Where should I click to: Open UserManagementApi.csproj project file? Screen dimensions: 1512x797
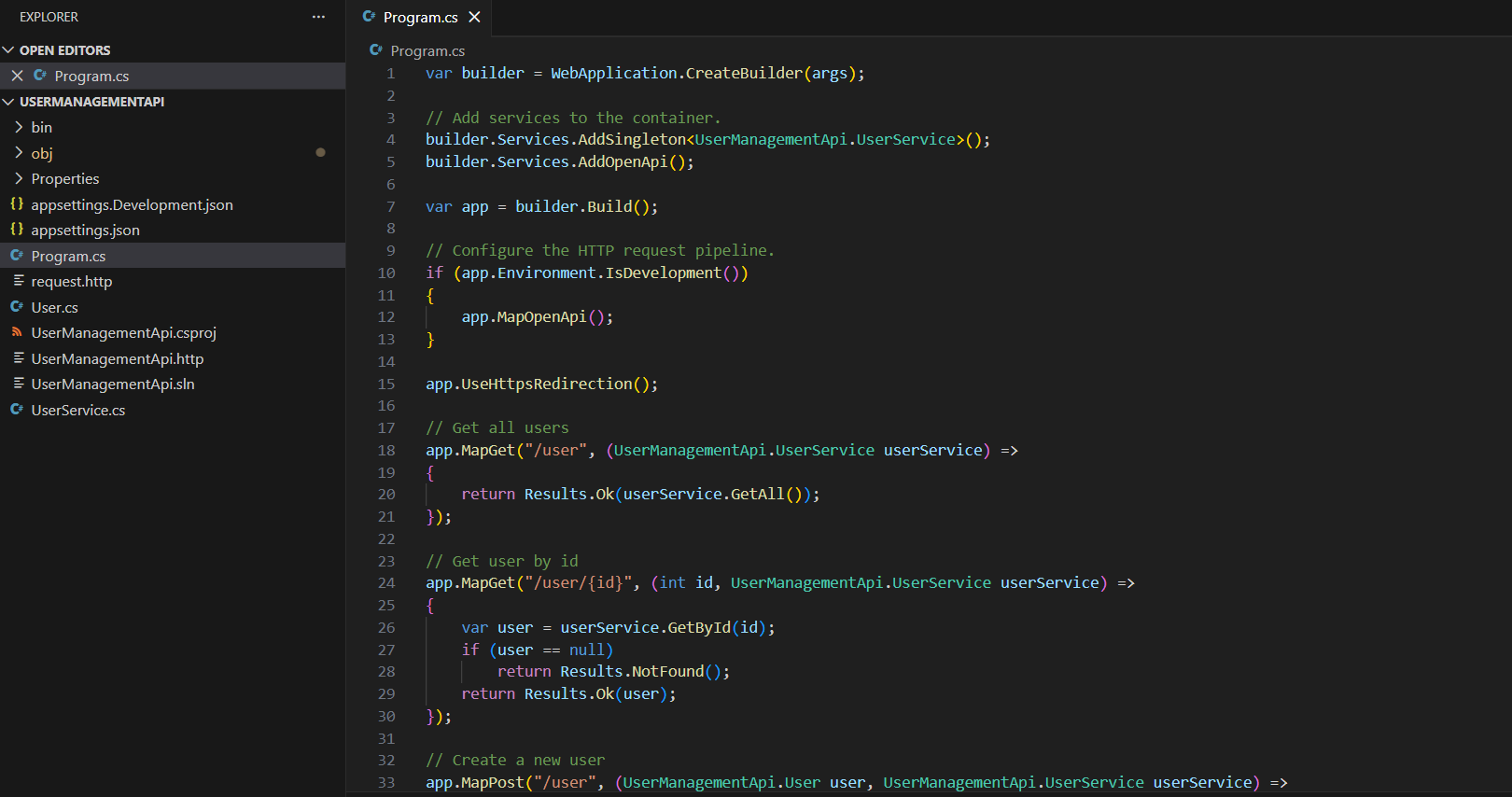(123, 332)
